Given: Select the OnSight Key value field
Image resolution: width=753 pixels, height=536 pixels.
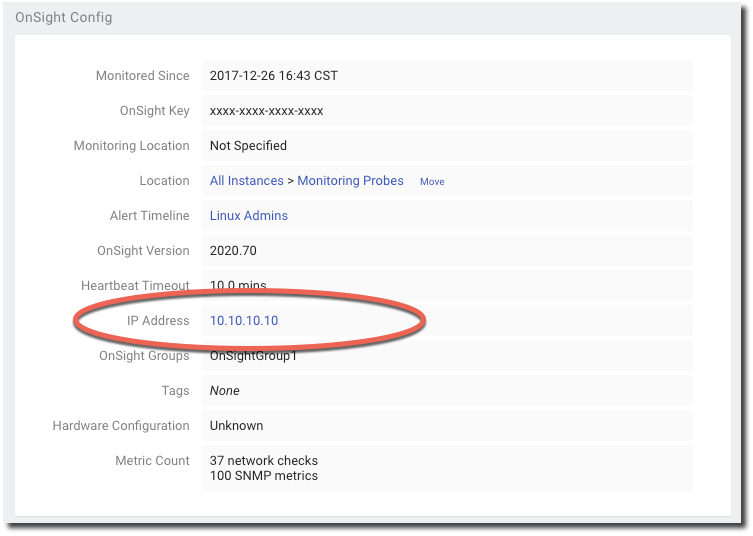Looking at the screenshot, I should (x=266, y=111).
